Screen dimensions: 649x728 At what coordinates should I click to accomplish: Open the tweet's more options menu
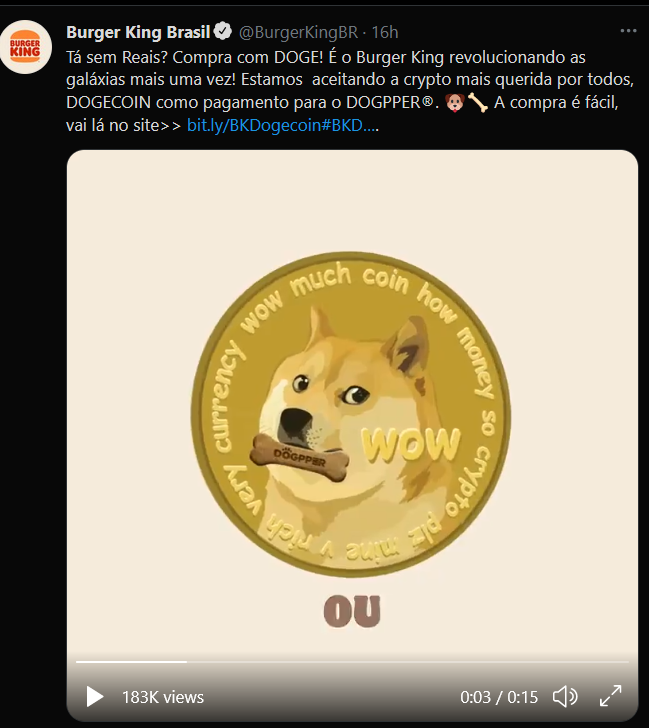pyautogui.click(x=628, y=31)
